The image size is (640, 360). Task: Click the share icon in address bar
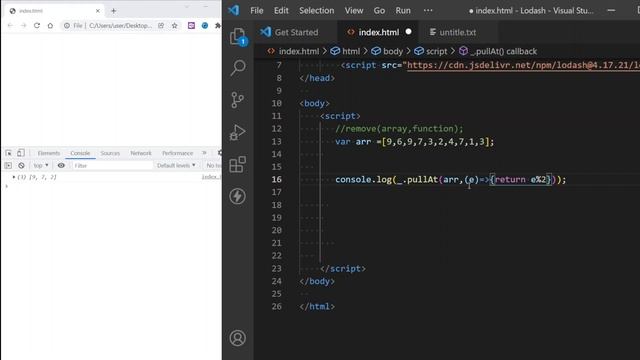(161, 25)
